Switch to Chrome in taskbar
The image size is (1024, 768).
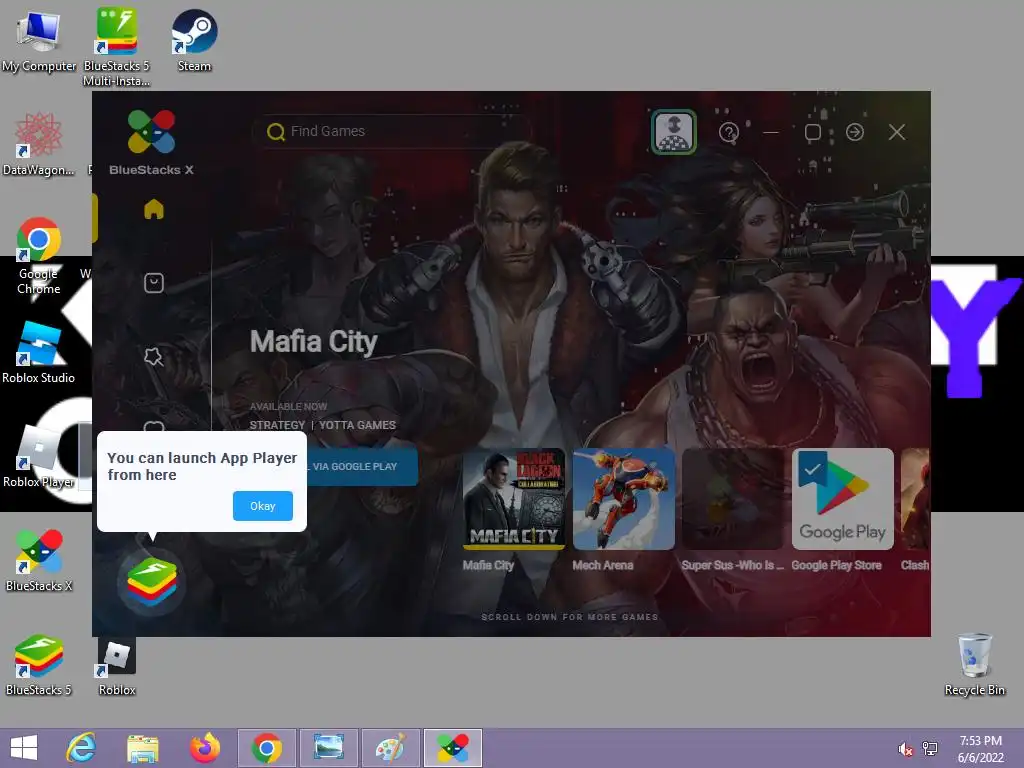(266, 748)
